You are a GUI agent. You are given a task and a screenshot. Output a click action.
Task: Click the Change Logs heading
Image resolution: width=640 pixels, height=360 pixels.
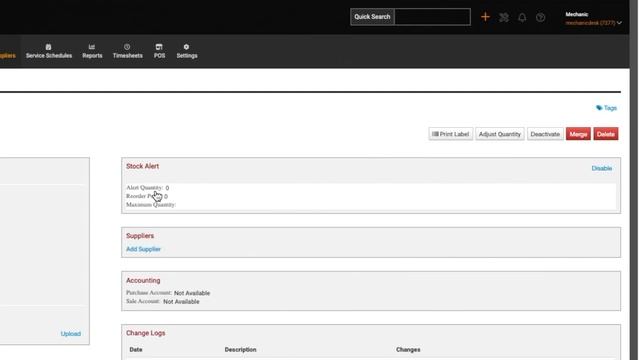(146, 333)
